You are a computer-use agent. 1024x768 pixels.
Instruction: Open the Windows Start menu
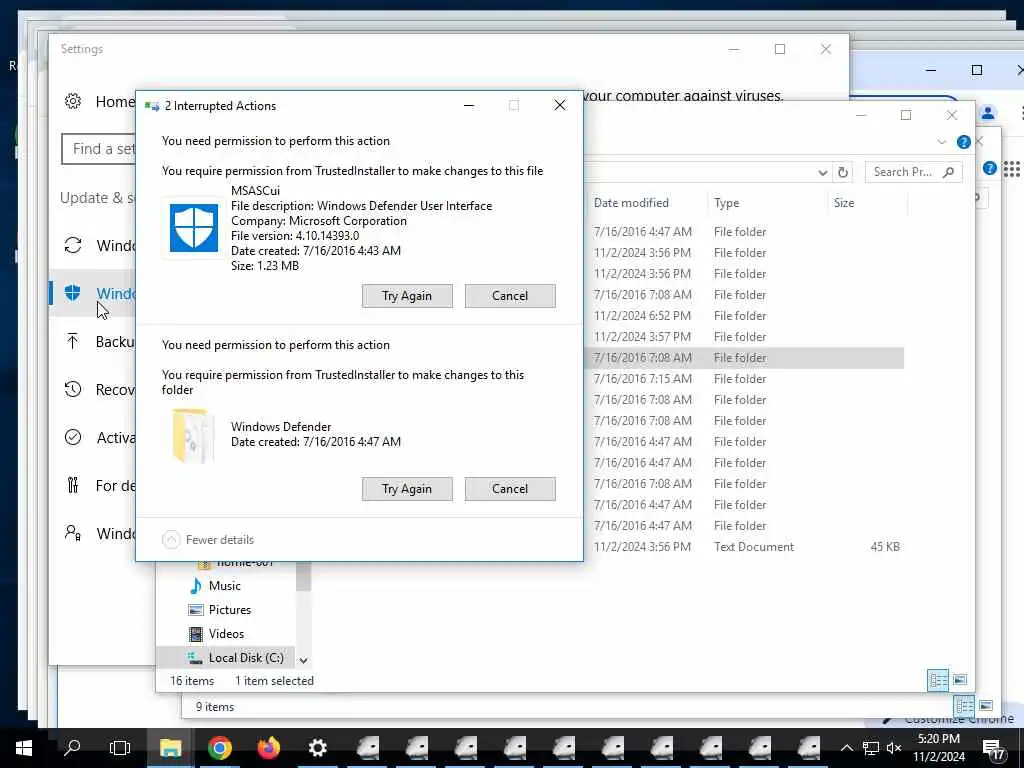coord(24,748)
